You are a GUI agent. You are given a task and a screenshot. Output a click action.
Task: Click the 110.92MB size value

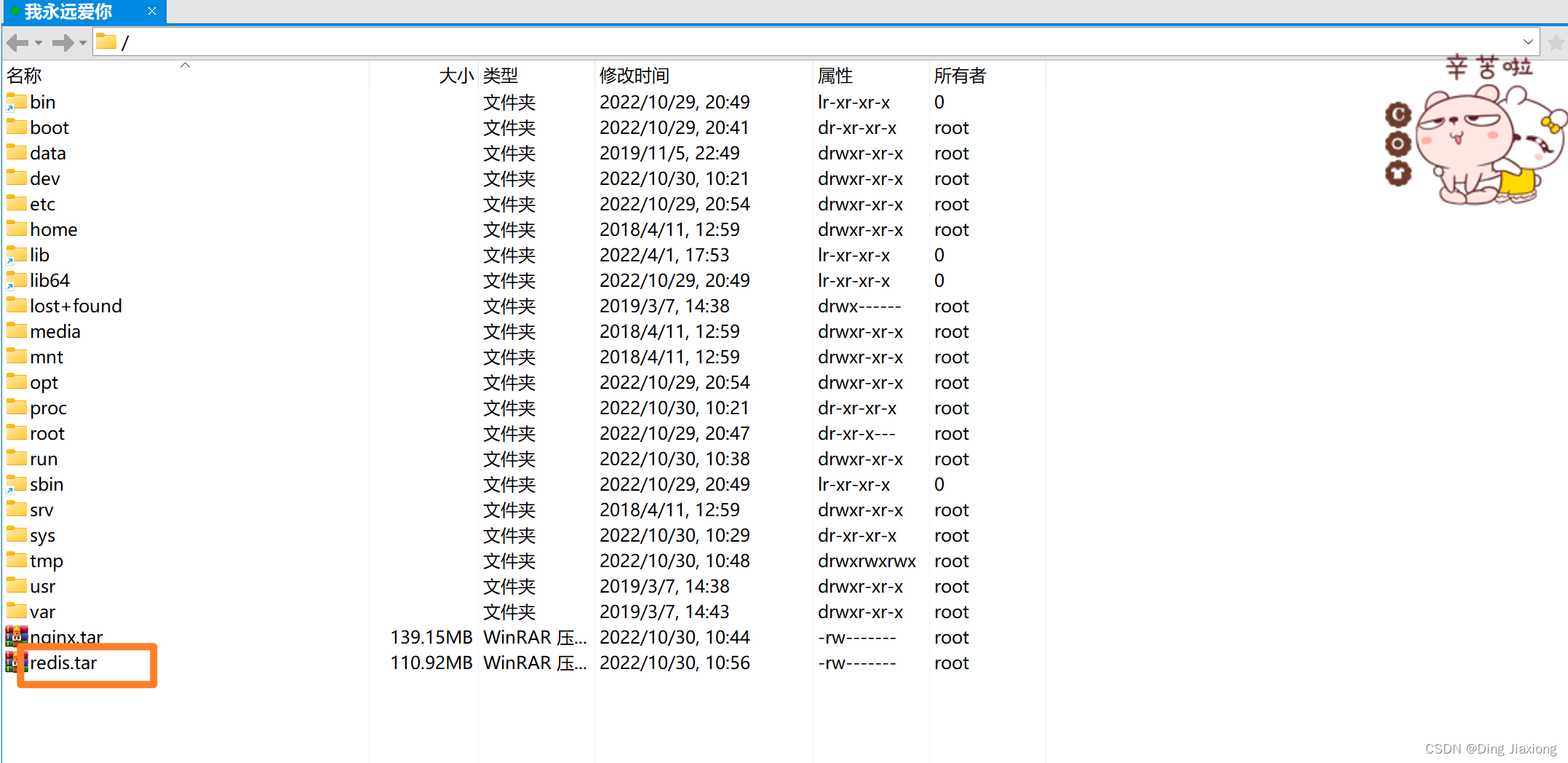[431, 663]
